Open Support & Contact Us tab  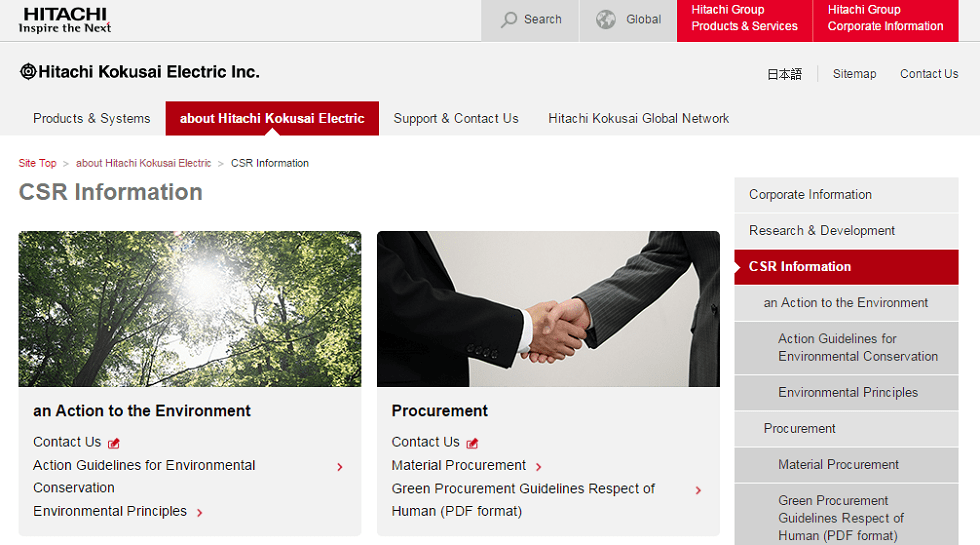(x=456, y=118)
